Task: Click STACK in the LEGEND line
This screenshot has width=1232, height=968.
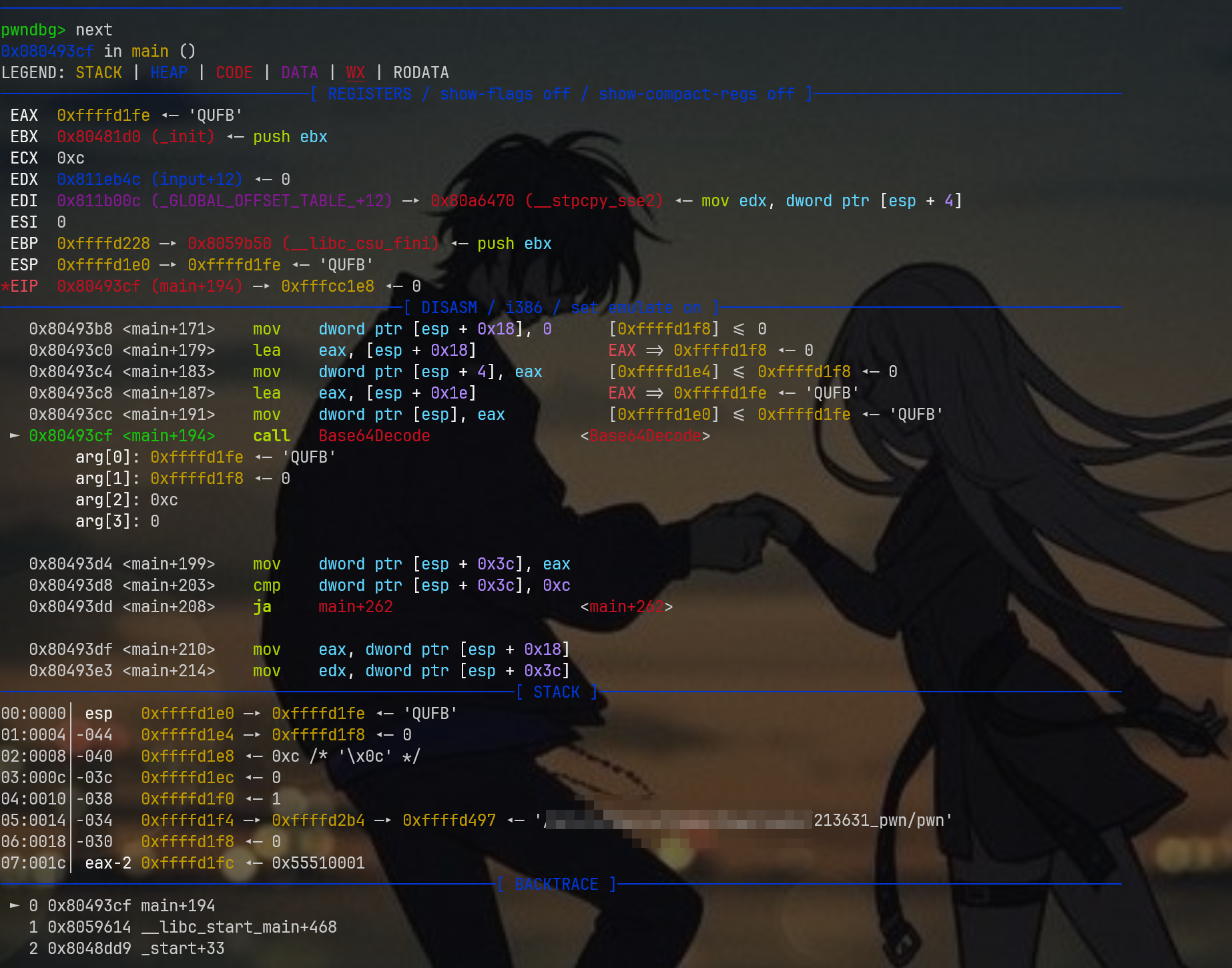Action: [x=99, y=73]
